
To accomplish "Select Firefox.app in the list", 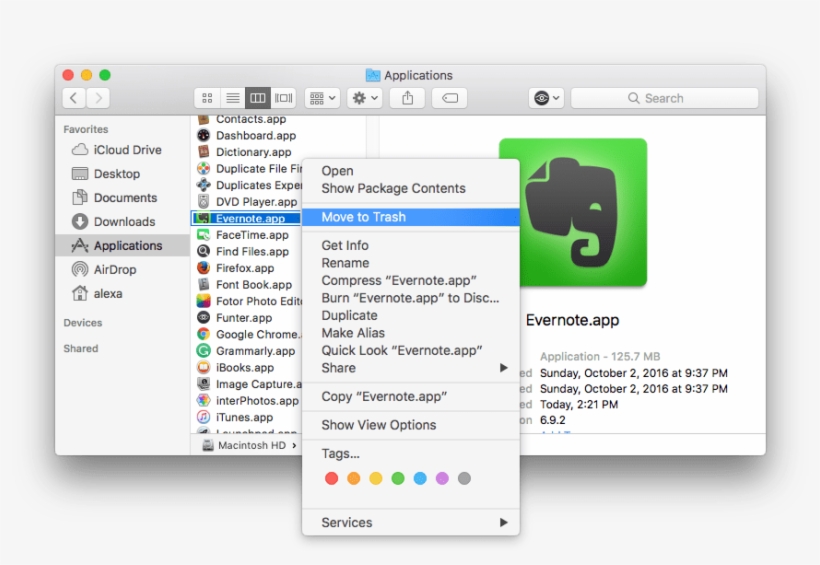I will click(235, 268).
